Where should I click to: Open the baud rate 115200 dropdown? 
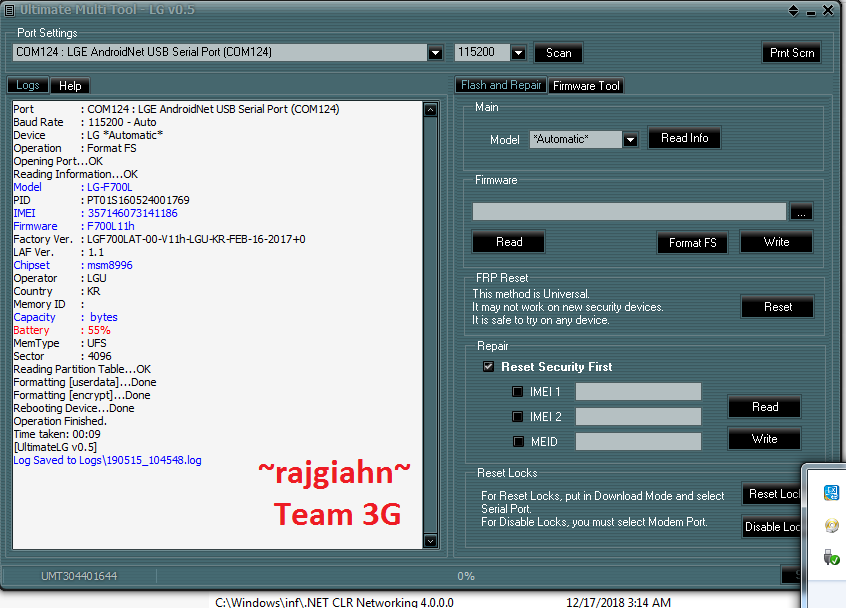(x=518, y=53)
